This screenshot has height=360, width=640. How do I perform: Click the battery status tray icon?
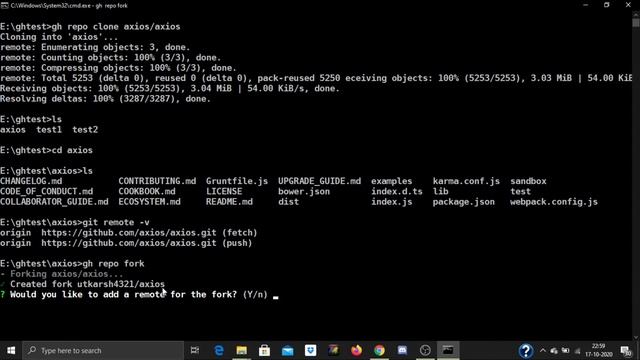click(565, 351)
